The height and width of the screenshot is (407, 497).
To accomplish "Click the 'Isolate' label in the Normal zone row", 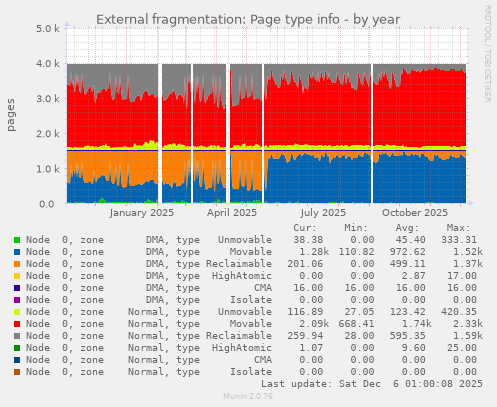I will coord(251,372).
